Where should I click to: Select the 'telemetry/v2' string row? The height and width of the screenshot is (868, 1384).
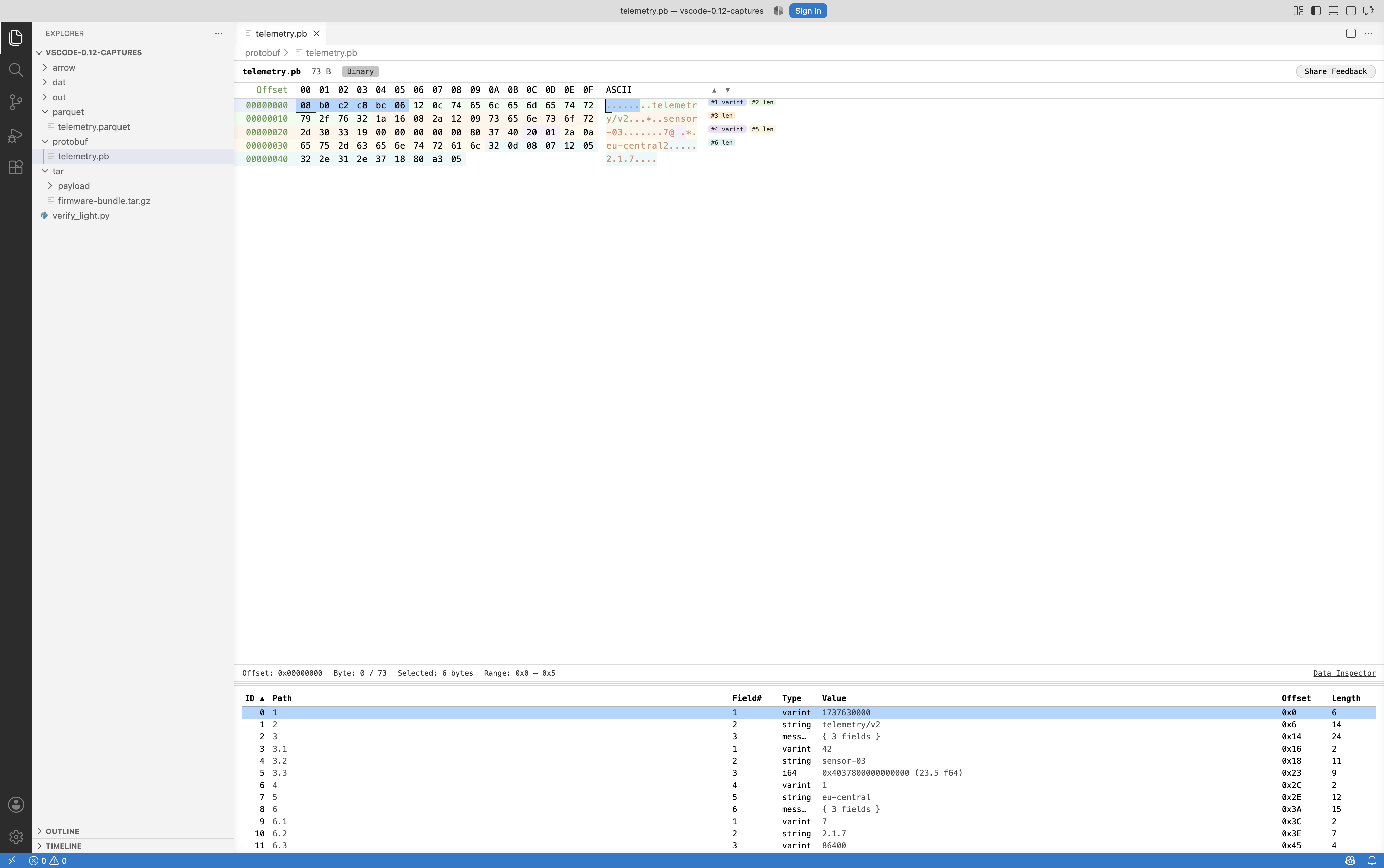pos(808,724)
